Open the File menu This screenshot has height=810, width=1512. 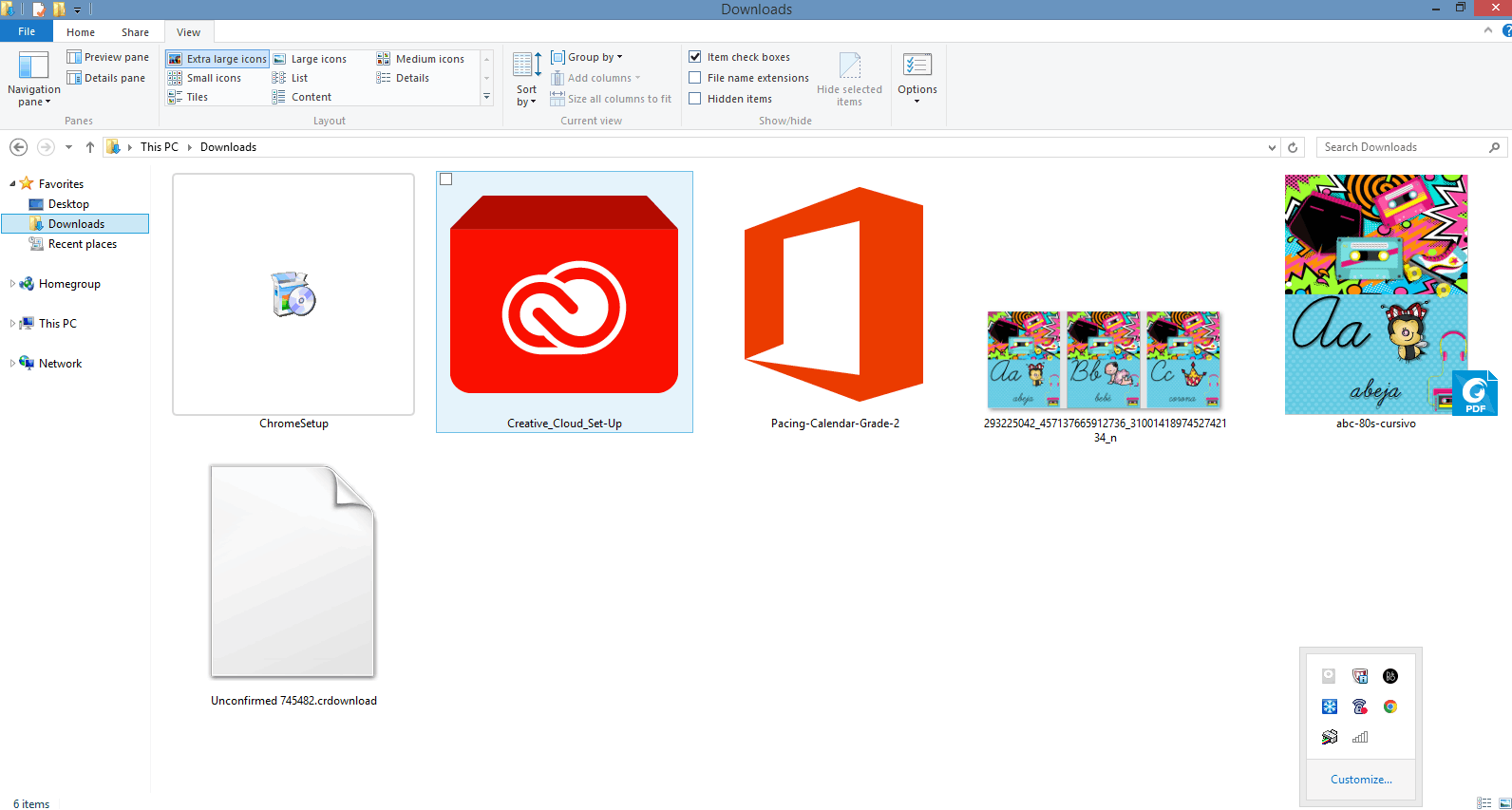click(x=27, y=31)
